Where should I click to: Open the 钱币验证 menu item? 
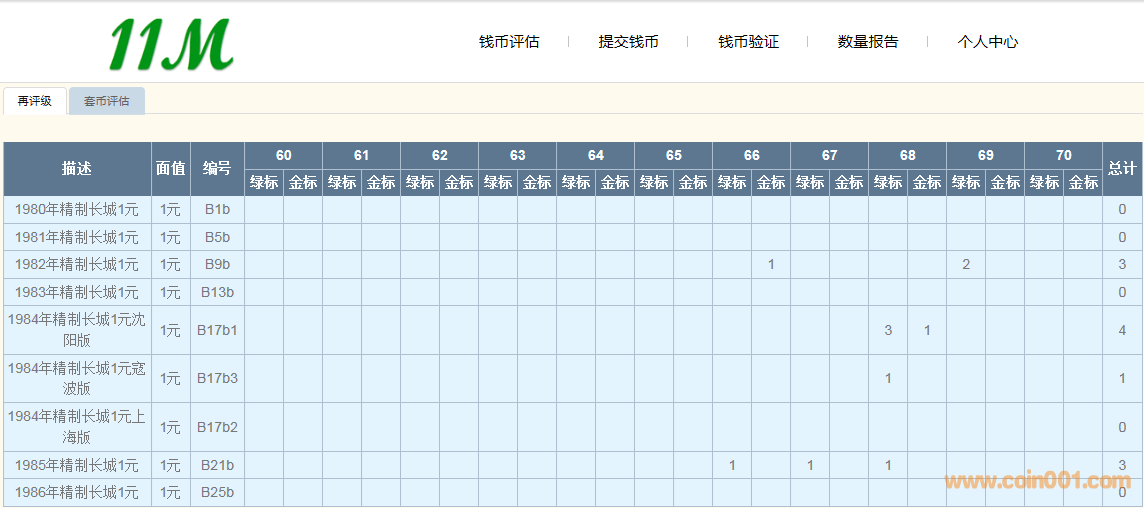point(748,42)
